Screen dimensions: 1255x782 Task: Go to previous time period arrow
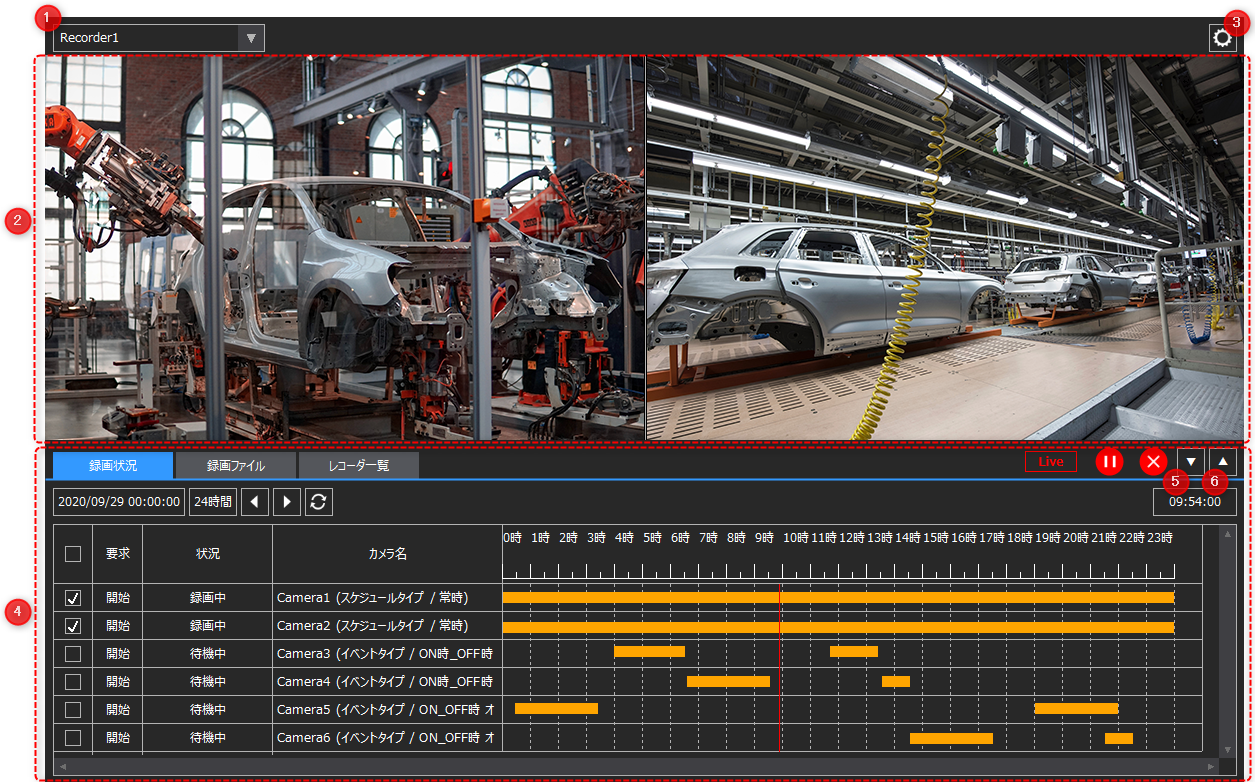(255, 502)
